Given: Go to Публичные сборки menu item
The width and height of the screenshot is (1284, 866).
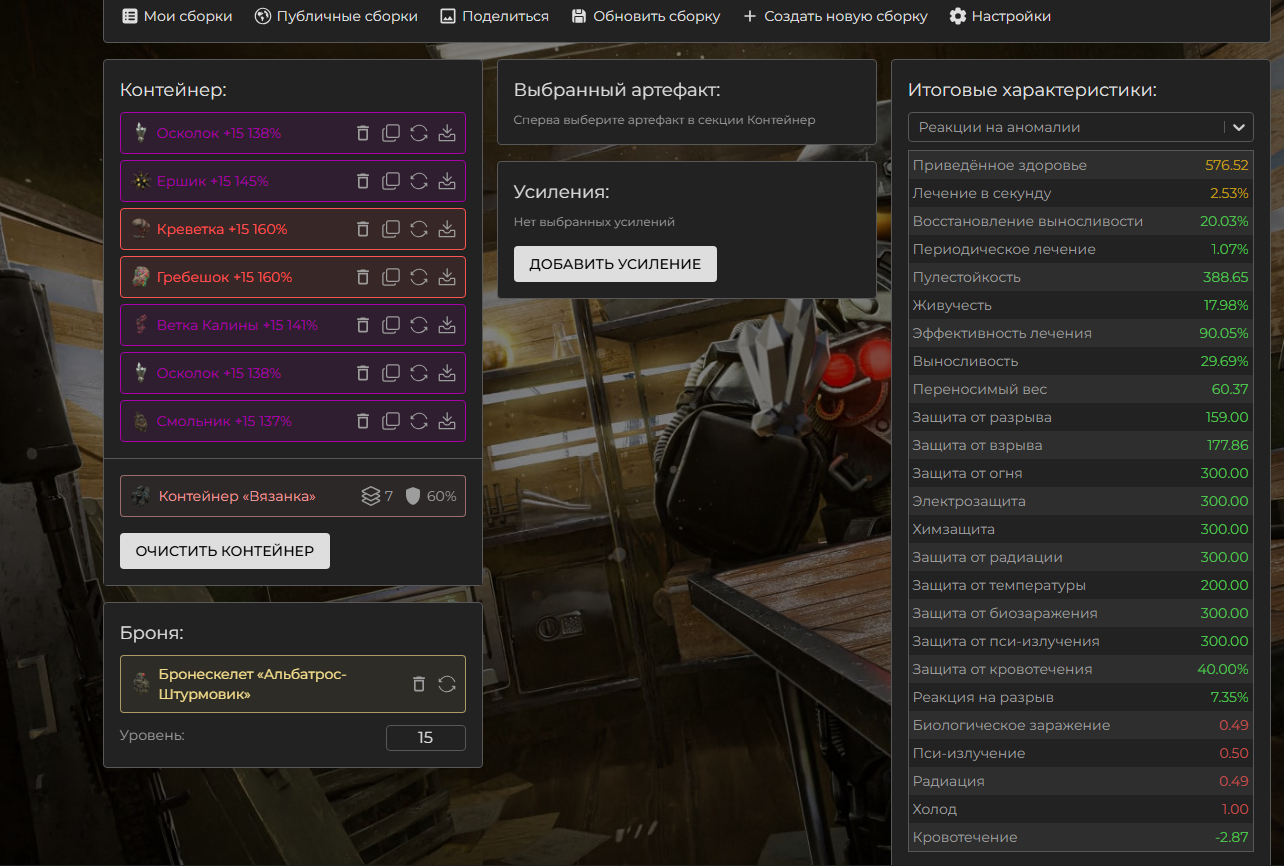Looking at the screenshot, I should tap(336, 16).
